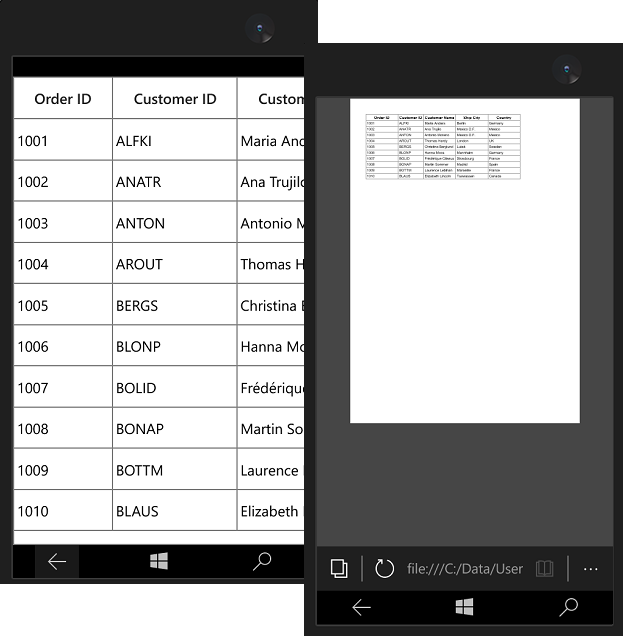The width and height of the screenshot is (623, 636).
Task: Select customer ID AROUT
Action: click(175, 263)
